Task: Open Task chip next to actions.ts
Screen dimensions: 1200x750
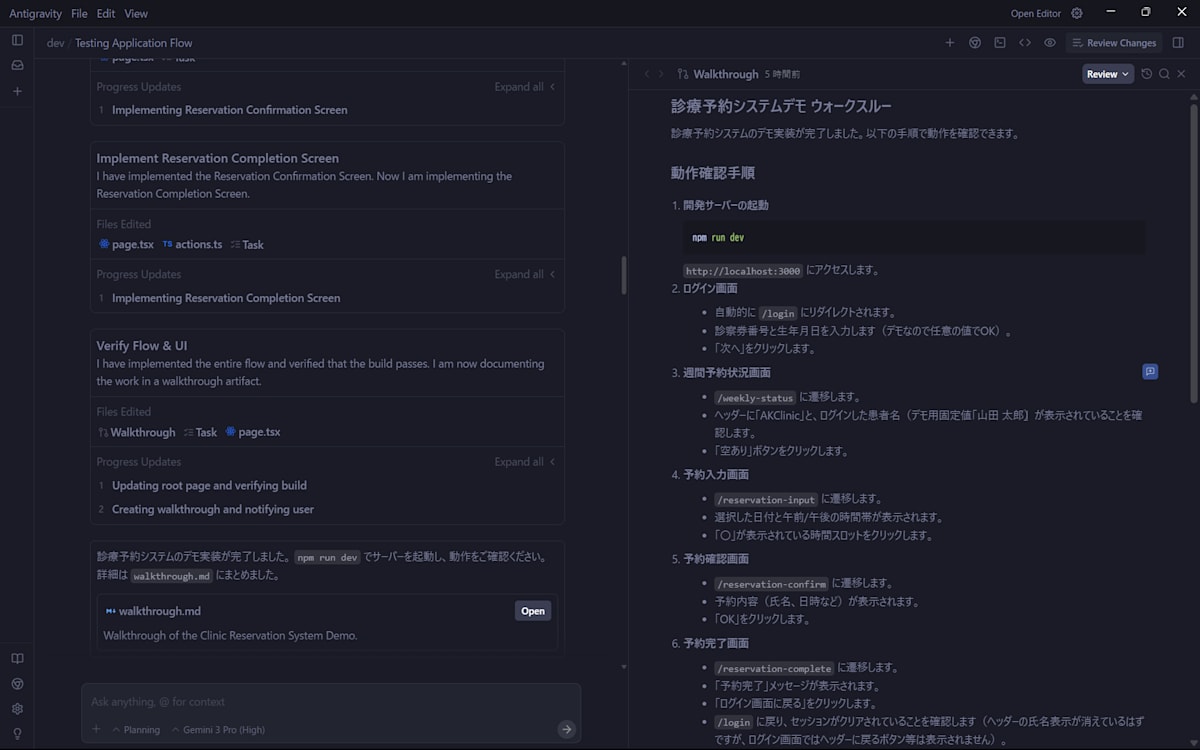Action: pyautogui.click(x=247, y=244)
